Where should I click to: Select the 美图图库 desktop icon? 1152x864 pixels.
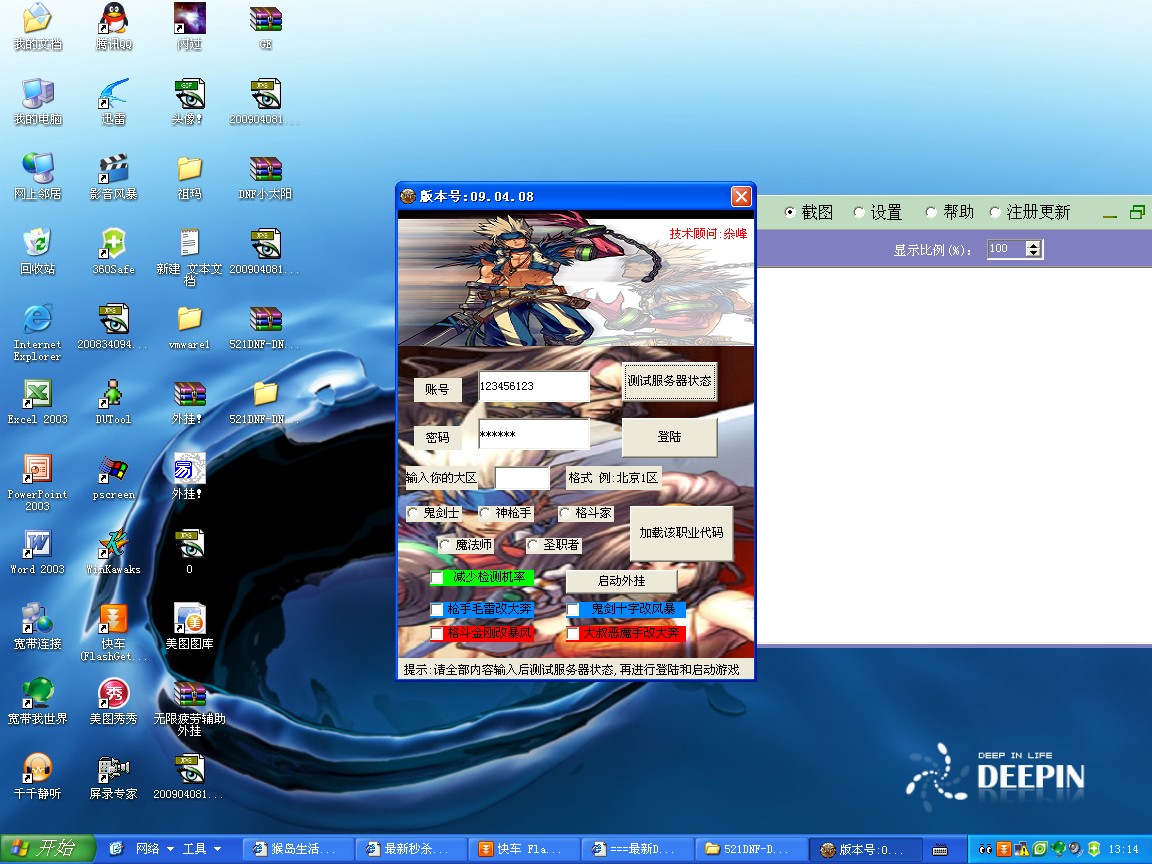(x=189, y=626)
